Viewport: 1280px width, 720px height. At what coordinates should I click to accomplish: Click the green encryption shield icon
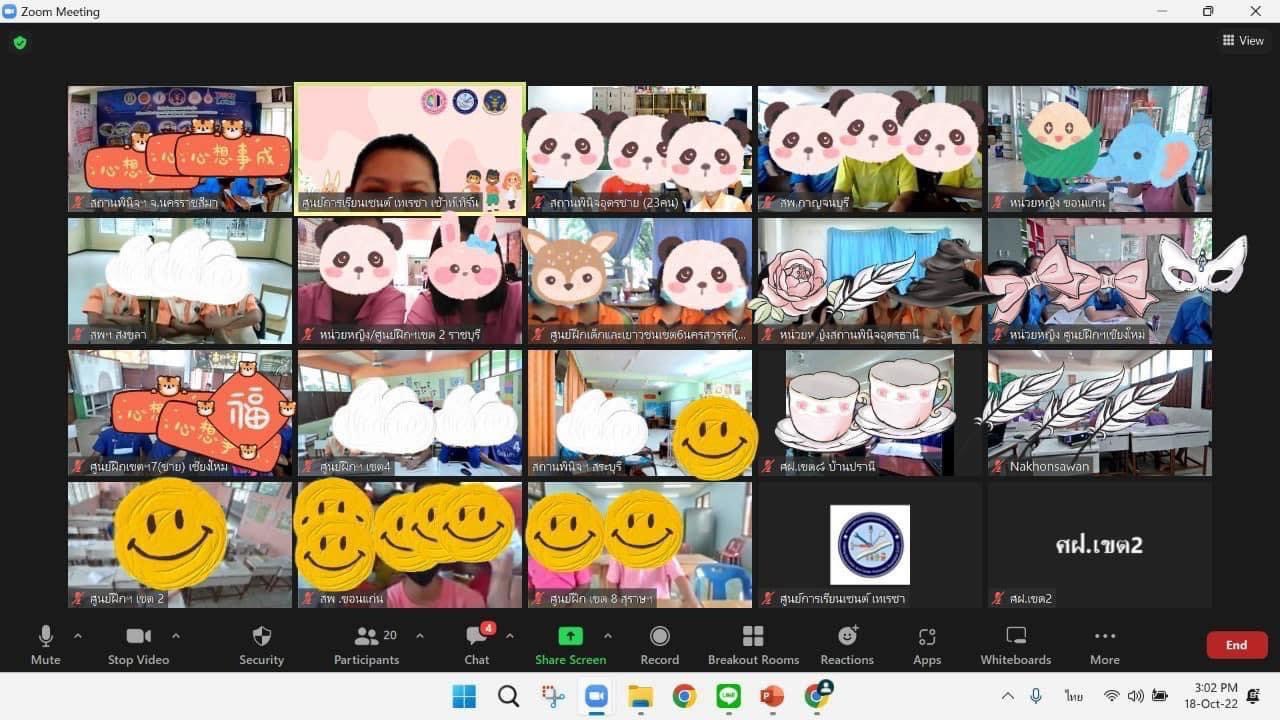coord(20,43)
